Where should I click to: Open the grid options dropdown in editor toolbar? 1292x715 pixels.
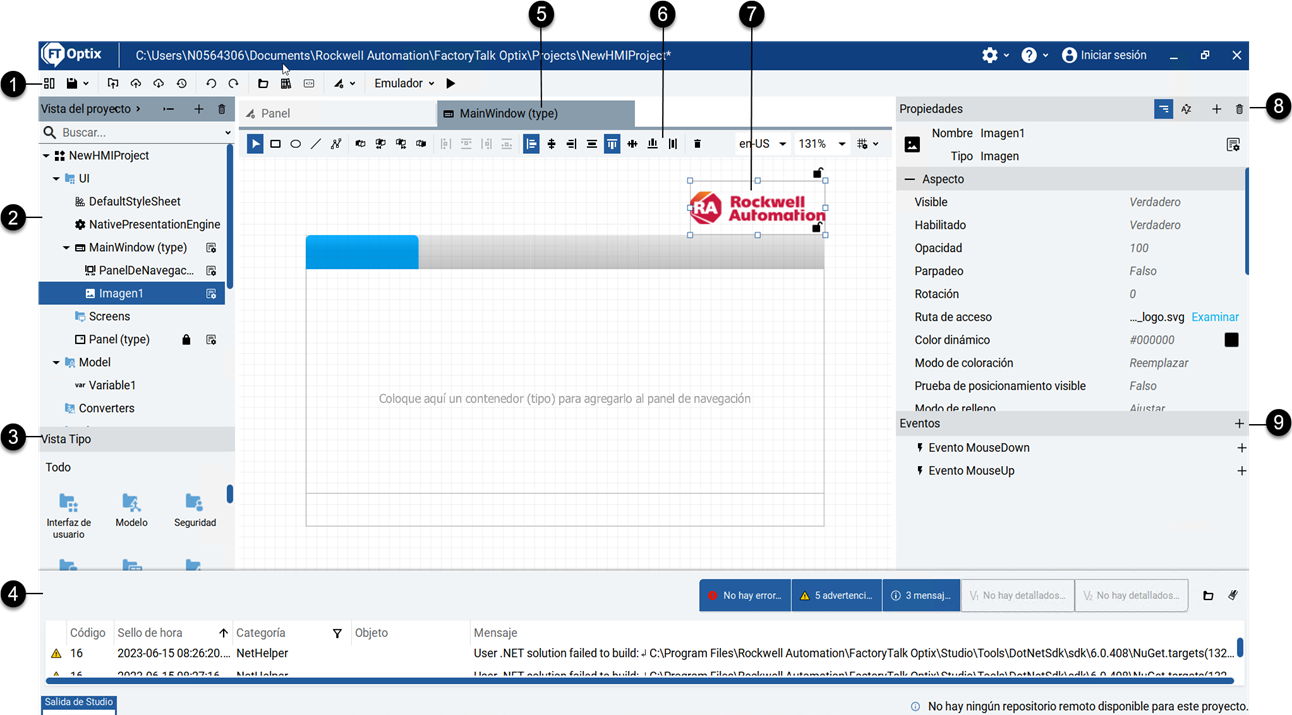click(868, 144)
